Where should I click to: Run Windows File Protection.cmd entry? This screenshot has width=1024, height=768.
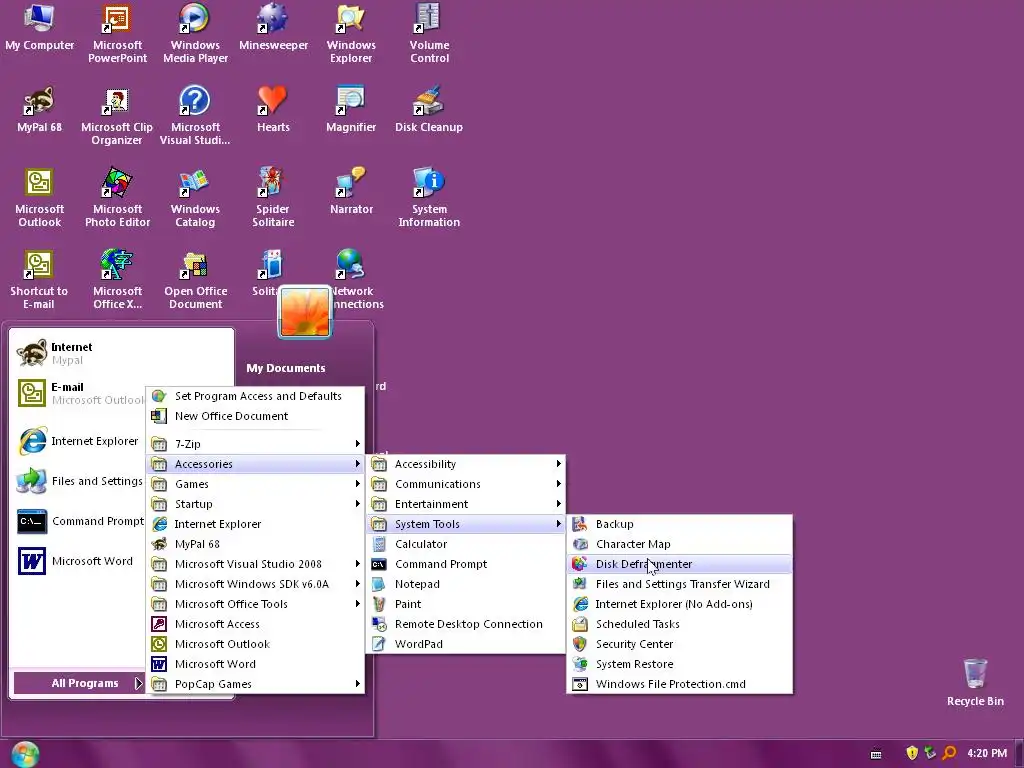680,684
